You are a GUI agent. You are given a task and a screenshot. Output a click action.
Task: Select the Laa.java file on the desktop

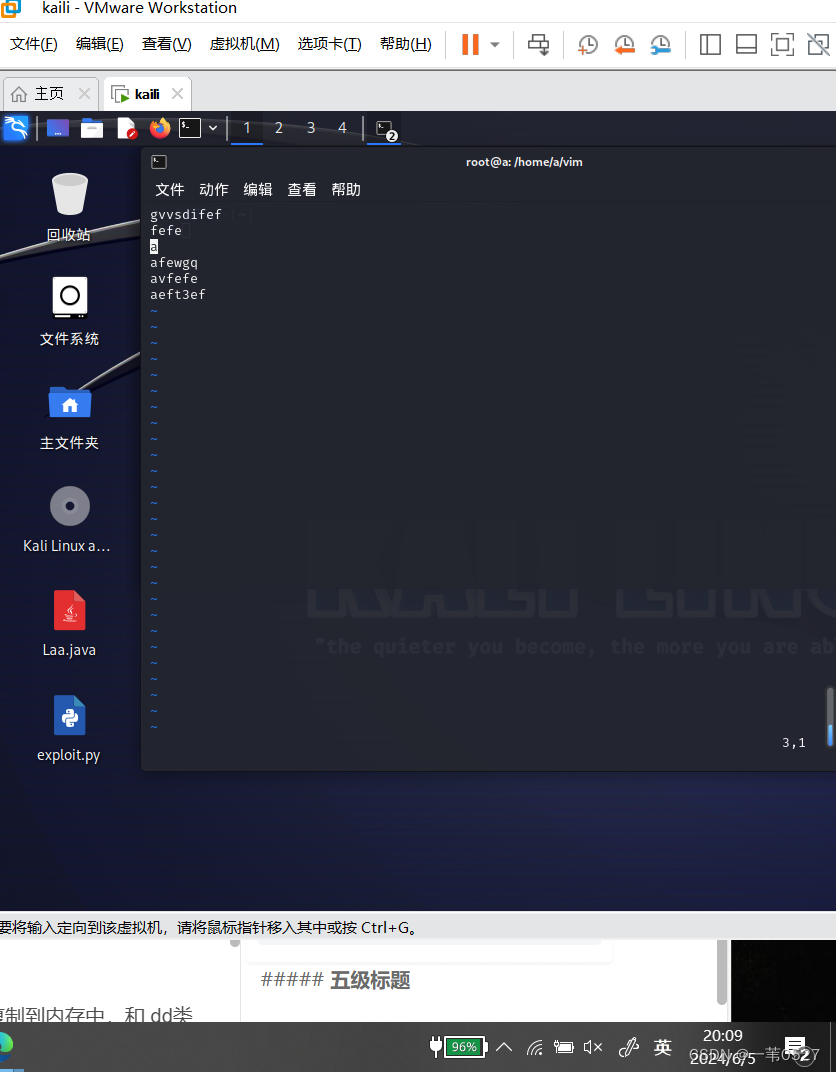click(x=69, y=624)
